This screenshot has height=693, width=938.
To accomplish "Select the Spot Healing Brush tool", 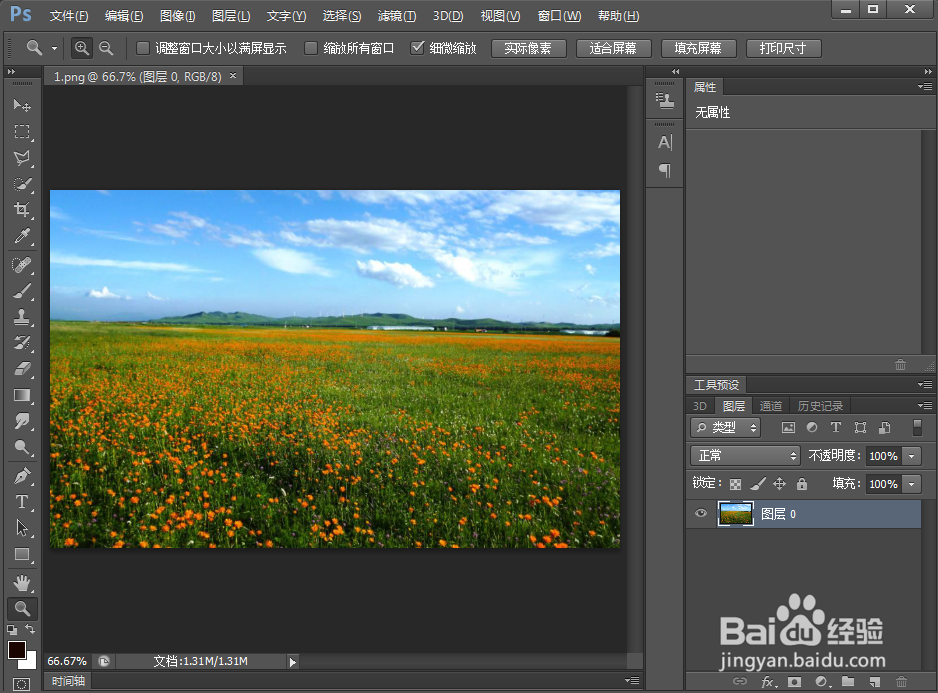I will (x=22, y=265).
